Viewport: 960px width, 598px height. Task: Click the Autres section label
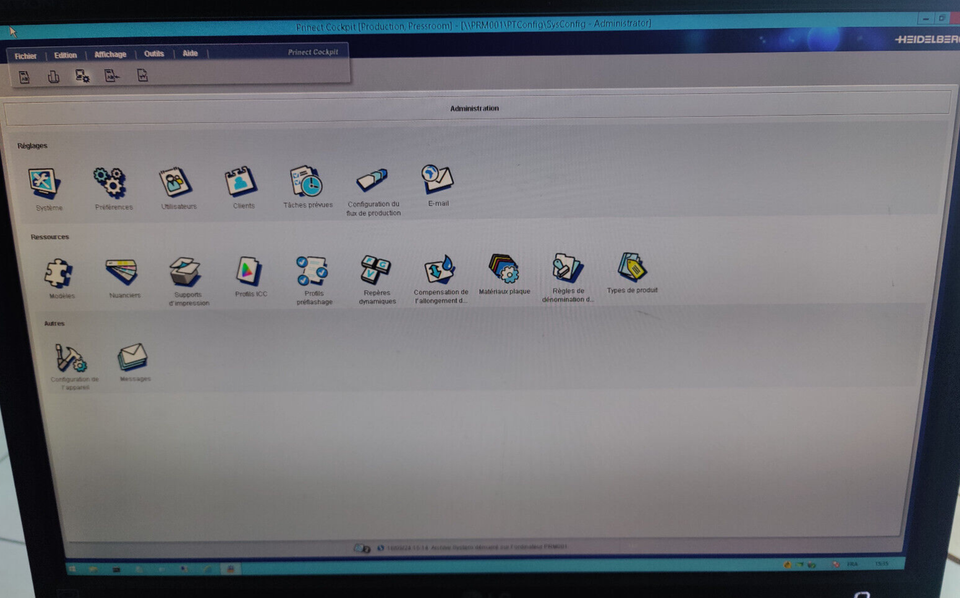tap(54, 323)
